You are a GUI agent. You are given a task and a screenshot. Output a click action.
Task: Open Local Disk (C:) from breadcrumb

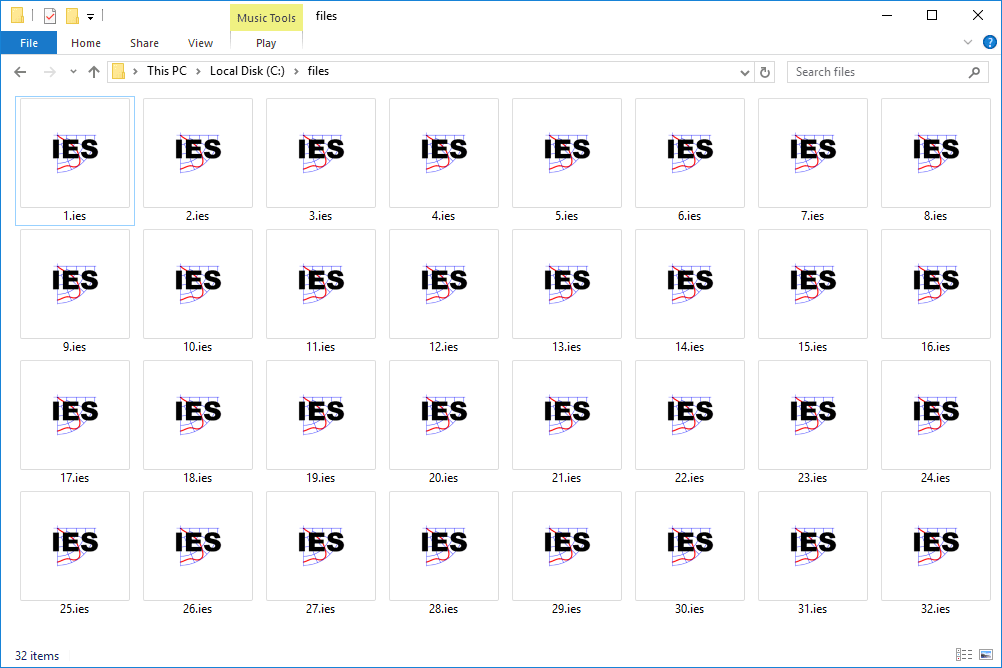click(247, 71)
